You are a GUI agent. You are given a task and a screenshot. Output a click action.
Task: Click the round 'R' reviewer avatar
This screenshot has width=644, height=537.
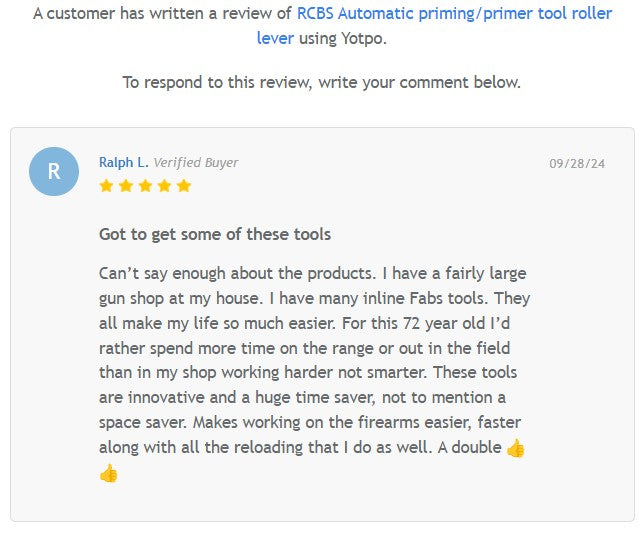coord(54,171)
